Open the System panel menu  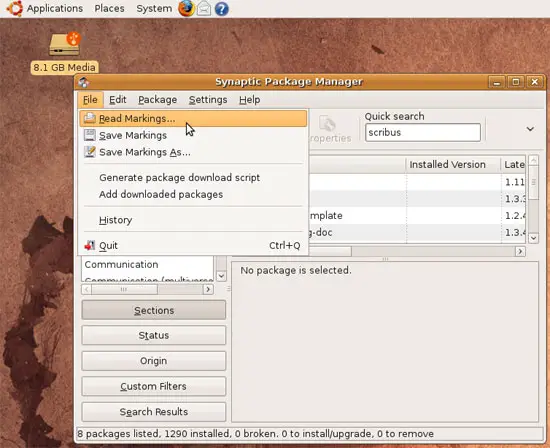click(154, 8)
